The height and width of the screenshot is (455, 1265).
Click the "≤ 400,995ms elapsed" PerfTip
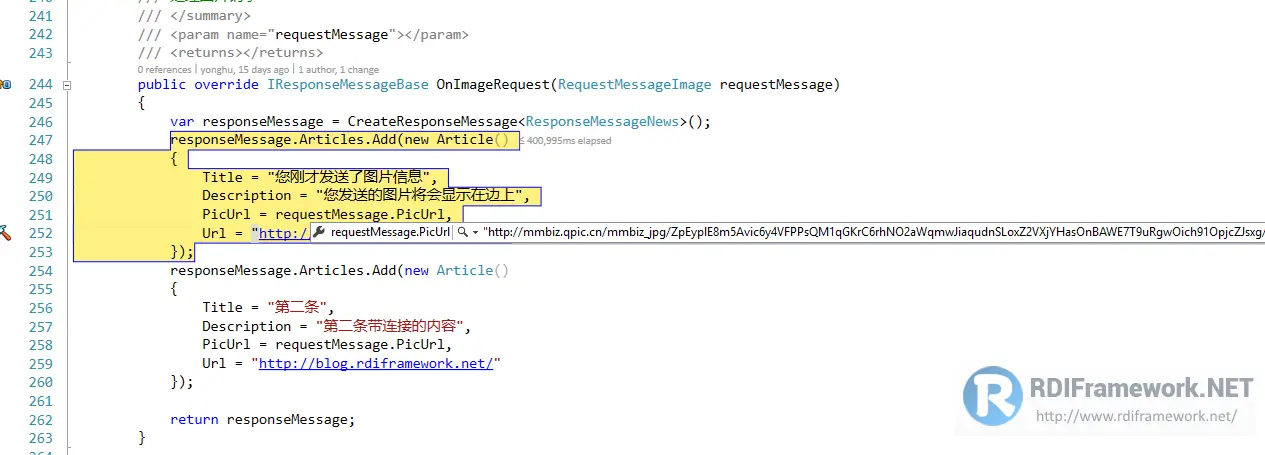(565, 141)
